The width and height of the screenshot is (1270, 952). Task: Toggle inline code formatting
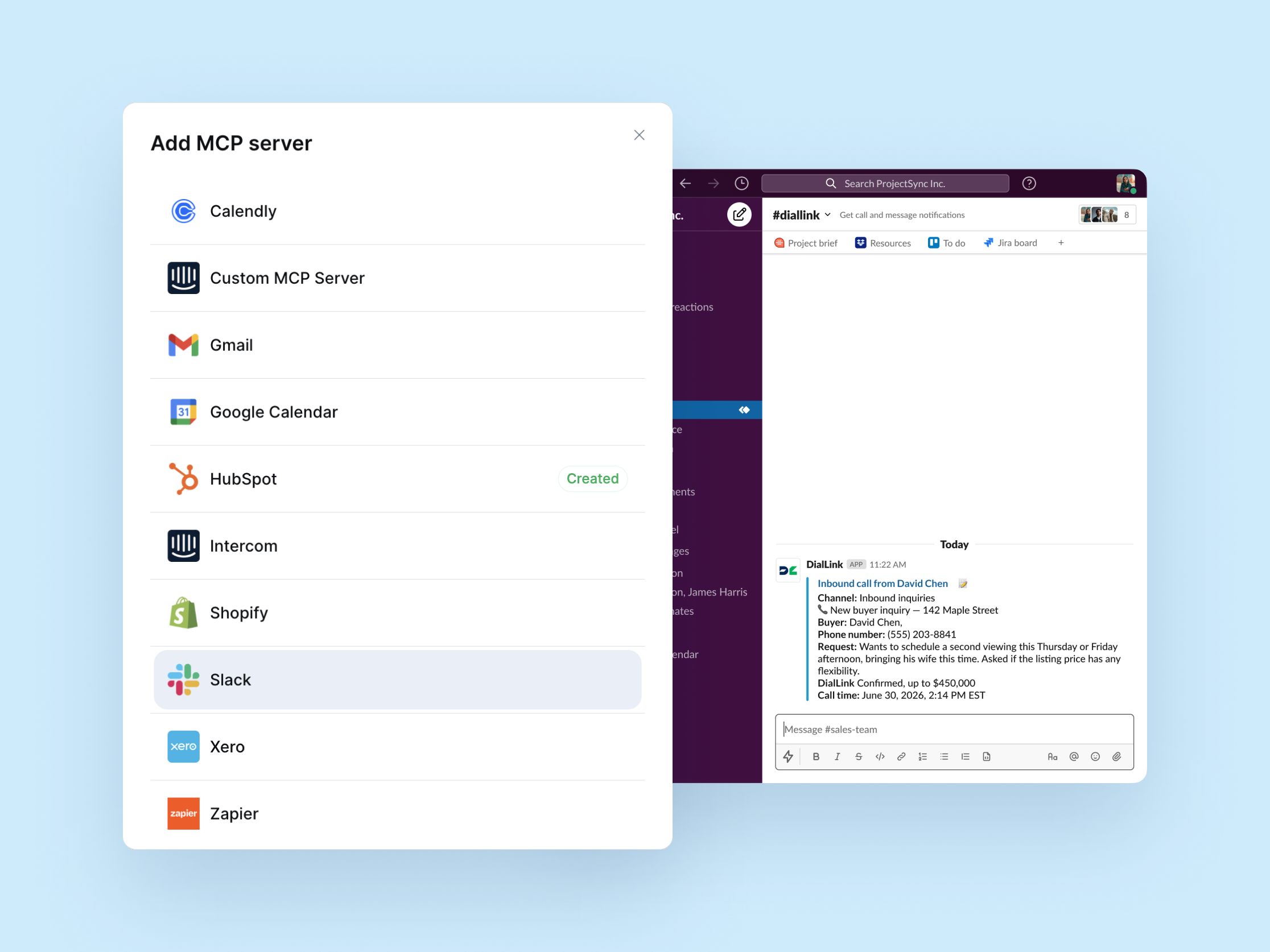(x=880, y=757)
